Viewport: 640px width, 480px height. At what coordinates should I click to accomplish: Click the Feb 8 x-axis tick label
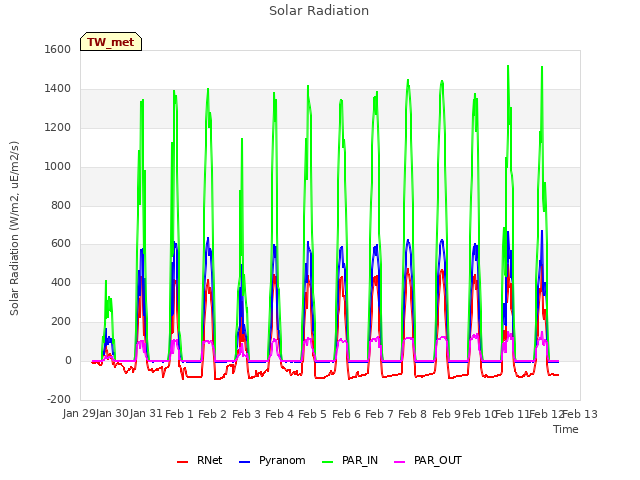(x=412, y=414)
